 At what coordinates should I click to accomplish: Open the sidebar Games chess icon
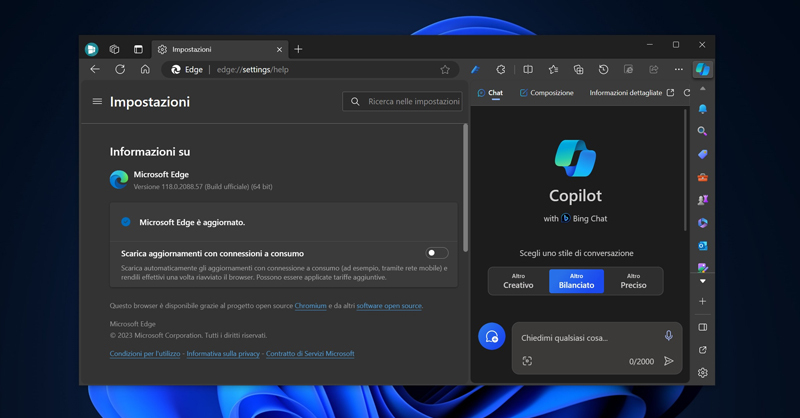pyautogui.click(x=703, y=200)
